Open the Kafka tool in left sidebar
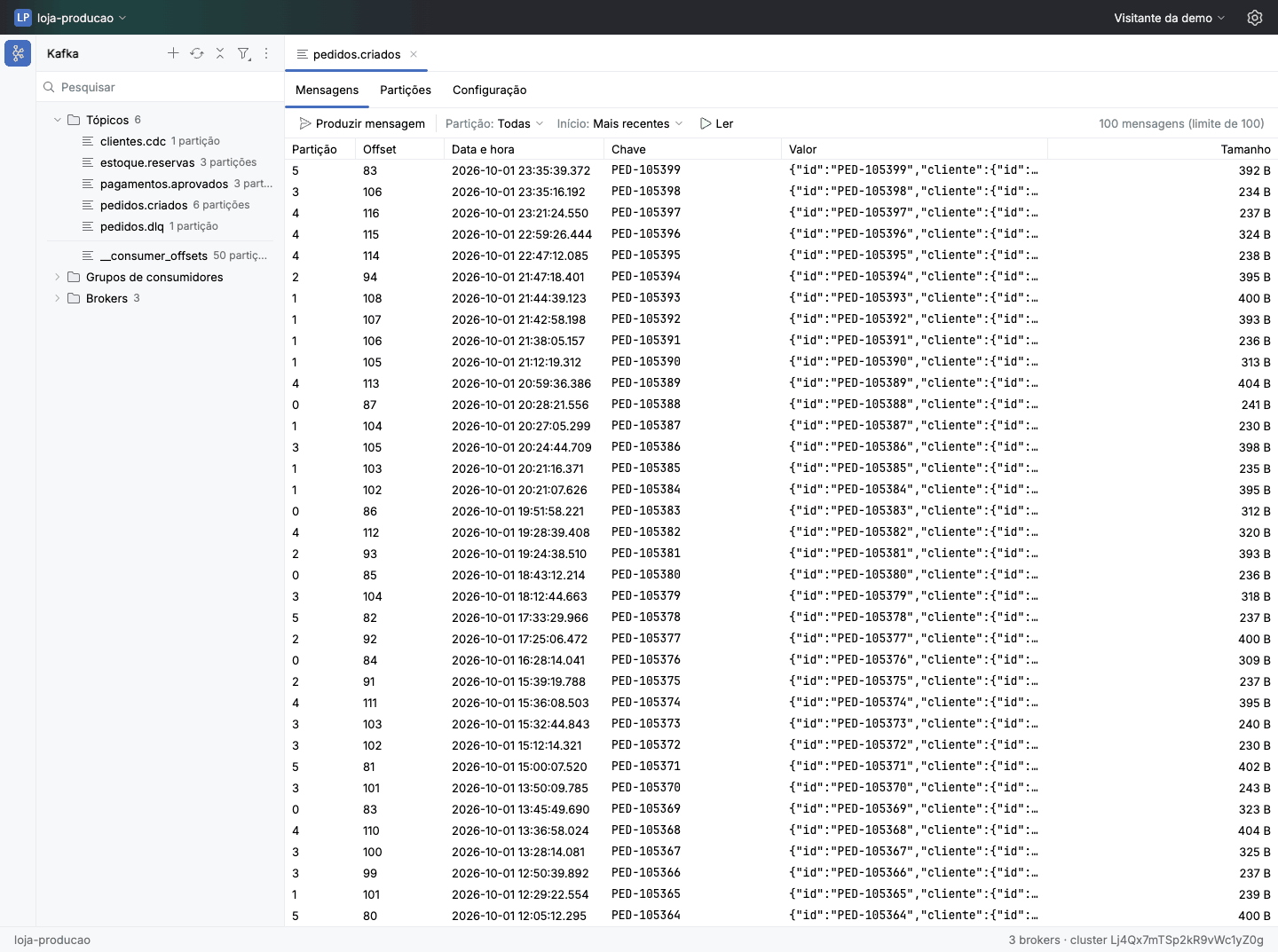Viewport: 1278px width, 952px height. (18, 53)
